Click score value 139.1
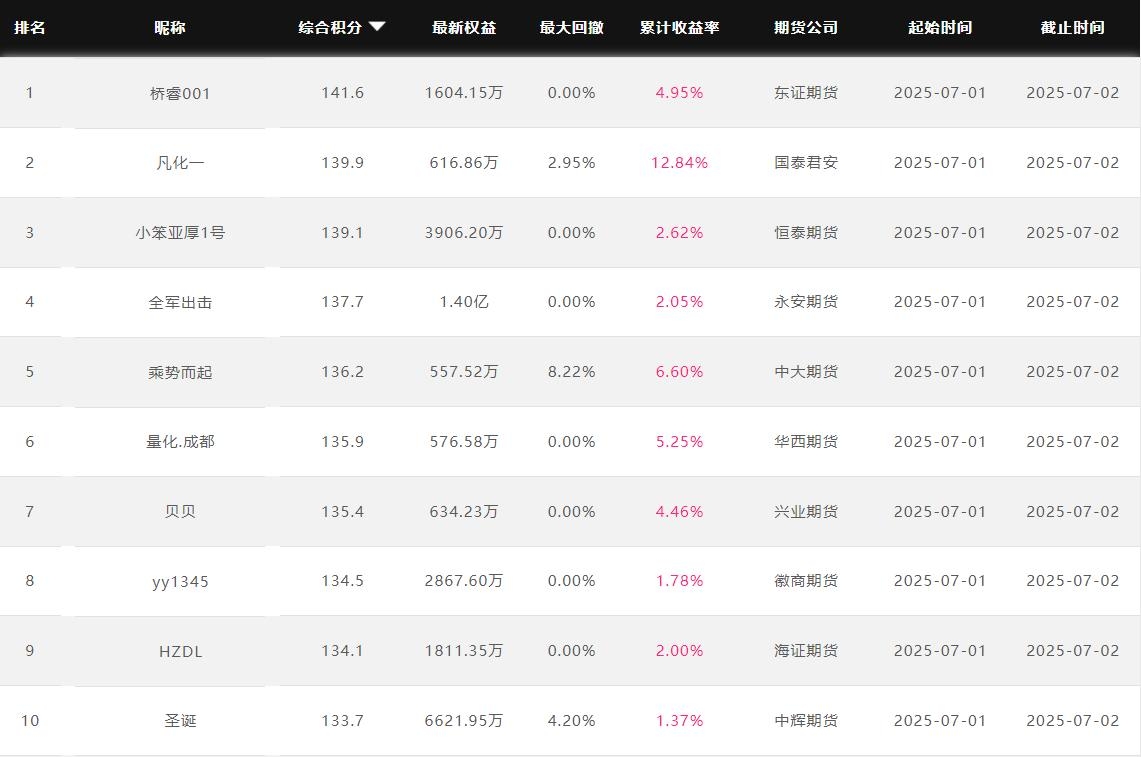 pos(342,233)
